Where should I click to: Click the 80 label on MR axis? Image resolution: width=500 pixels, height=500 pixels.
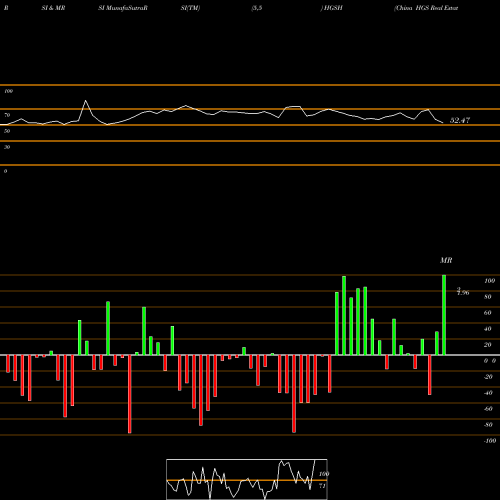[488, 297]
